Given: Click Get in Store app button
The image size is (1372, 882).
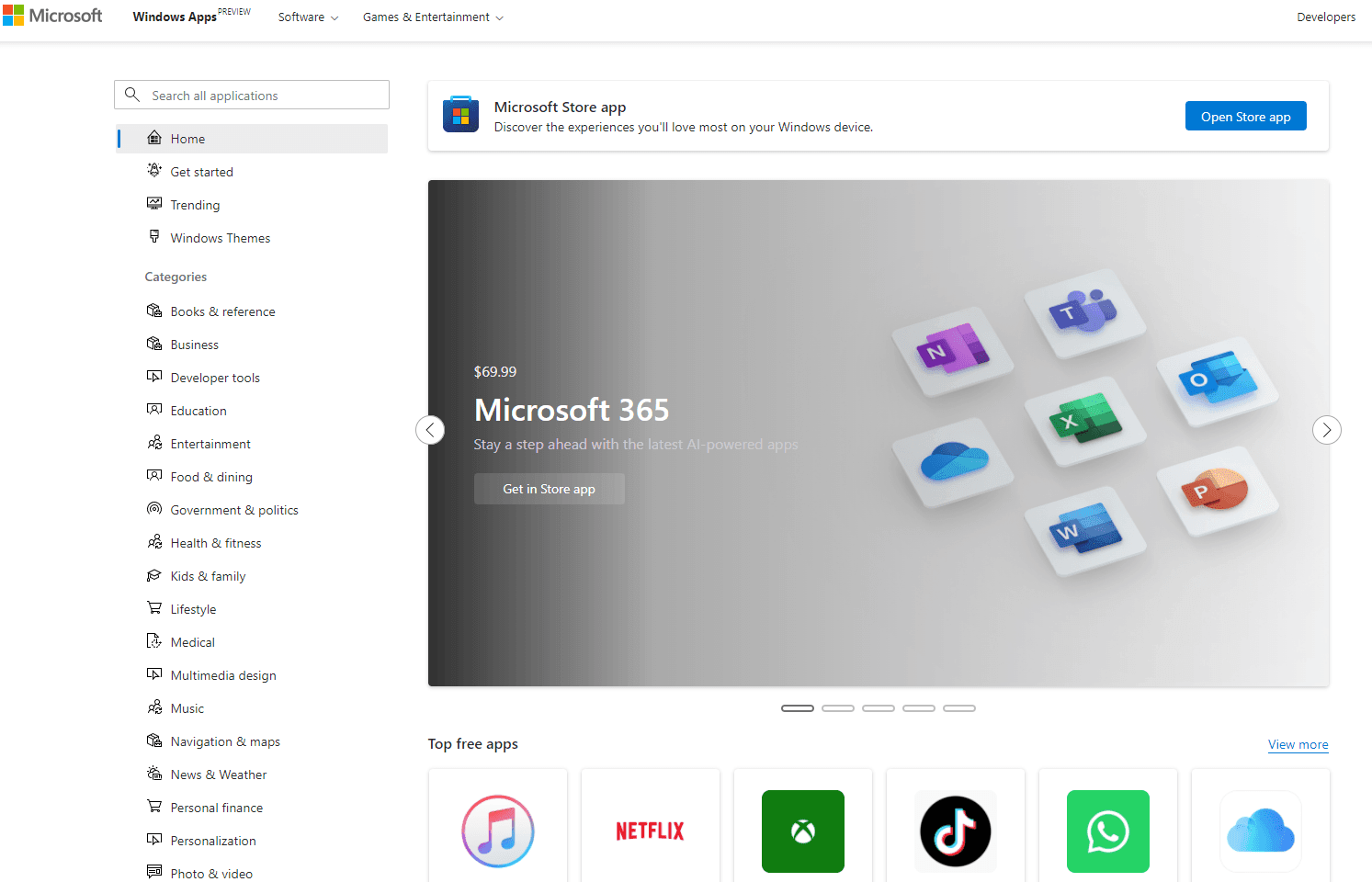Looking at the screenshot, I should pos(549,489).
